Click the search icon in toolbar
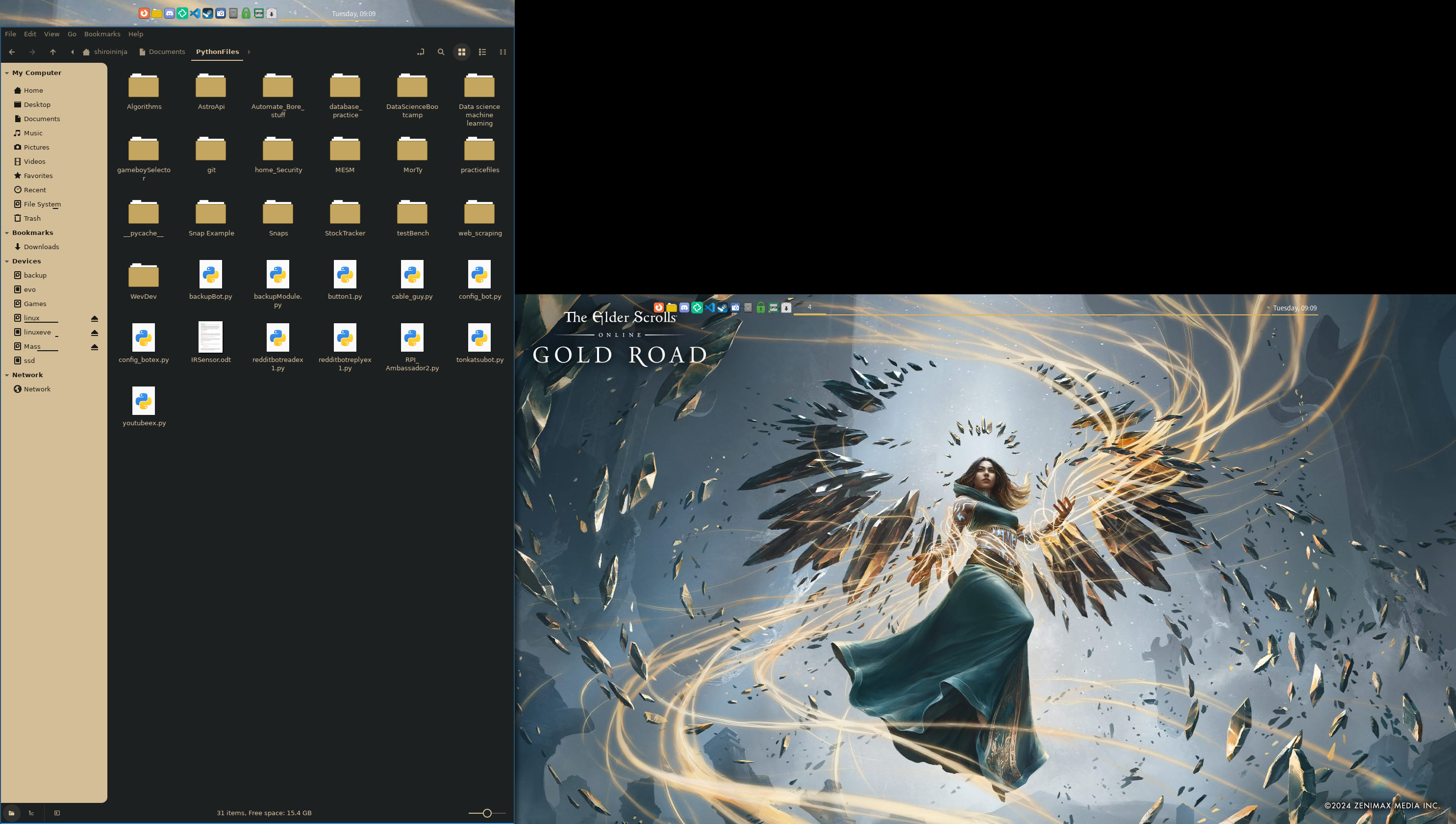Image resolution: width=1456 pixels, height=824 pixels. tap(441, 52)
